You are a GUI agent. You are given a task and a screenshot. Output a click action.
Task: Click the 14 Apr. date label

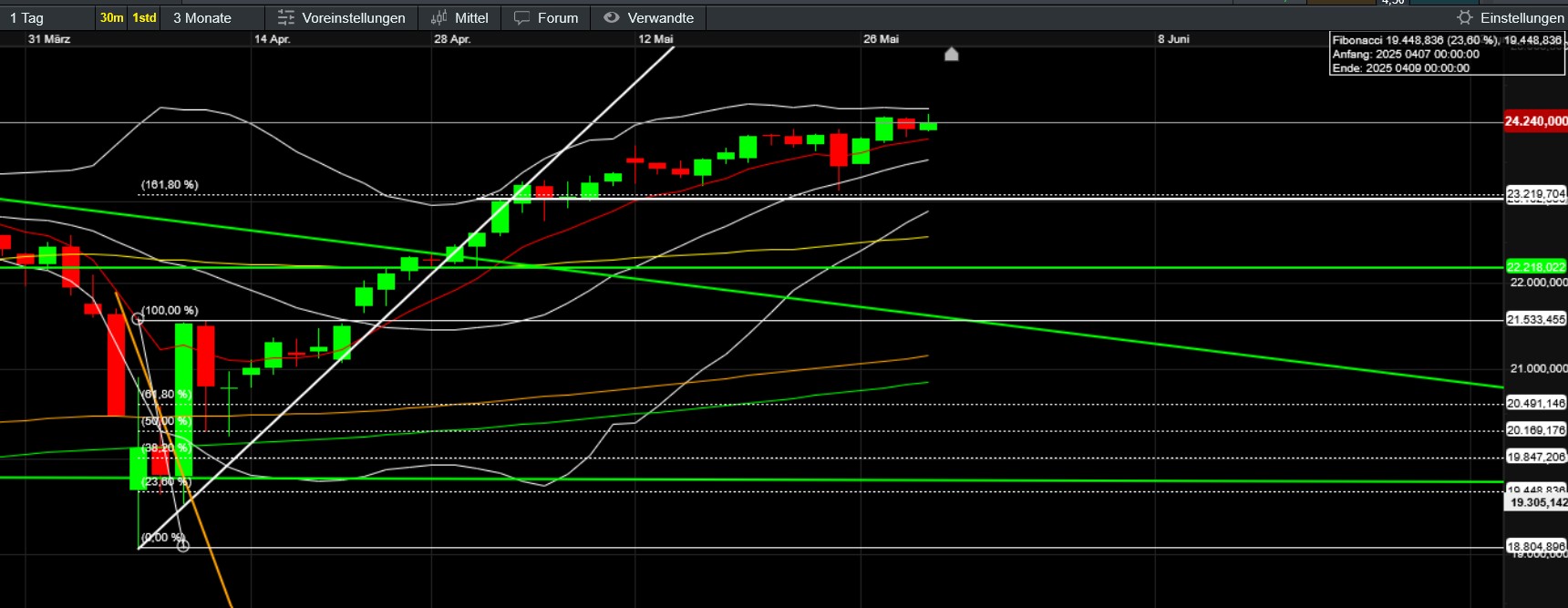(x=273, y=39)
